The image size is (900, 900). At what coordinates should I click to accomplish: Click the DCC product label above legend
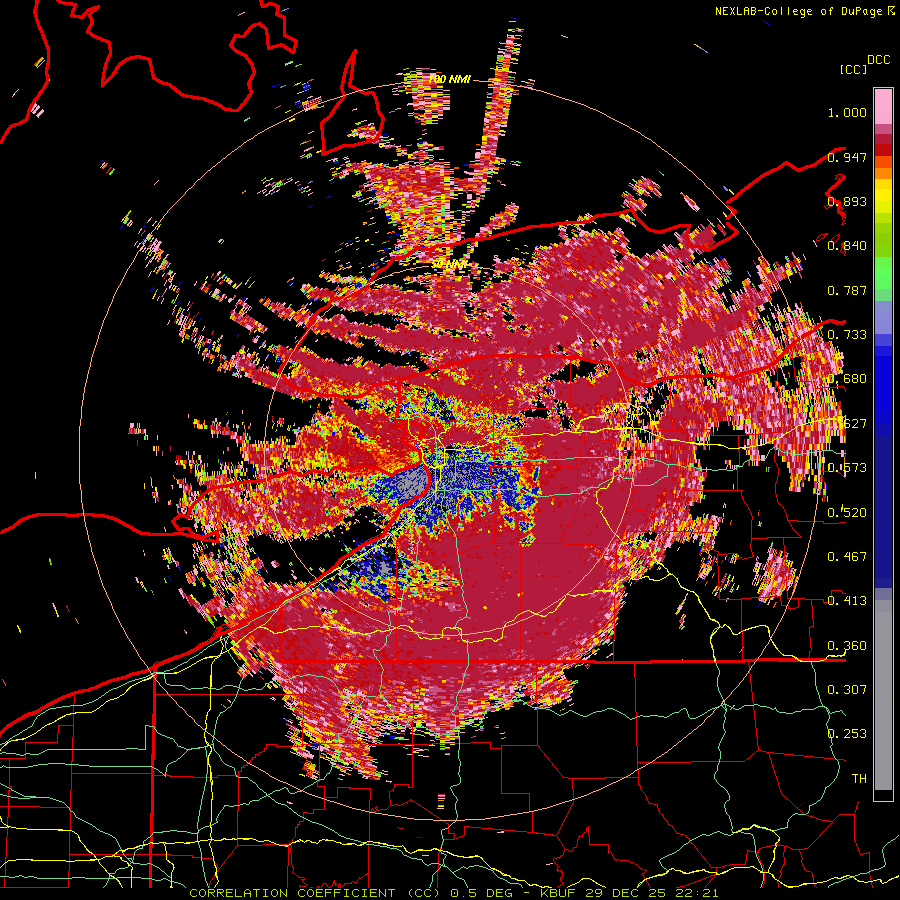pos(878,60)
